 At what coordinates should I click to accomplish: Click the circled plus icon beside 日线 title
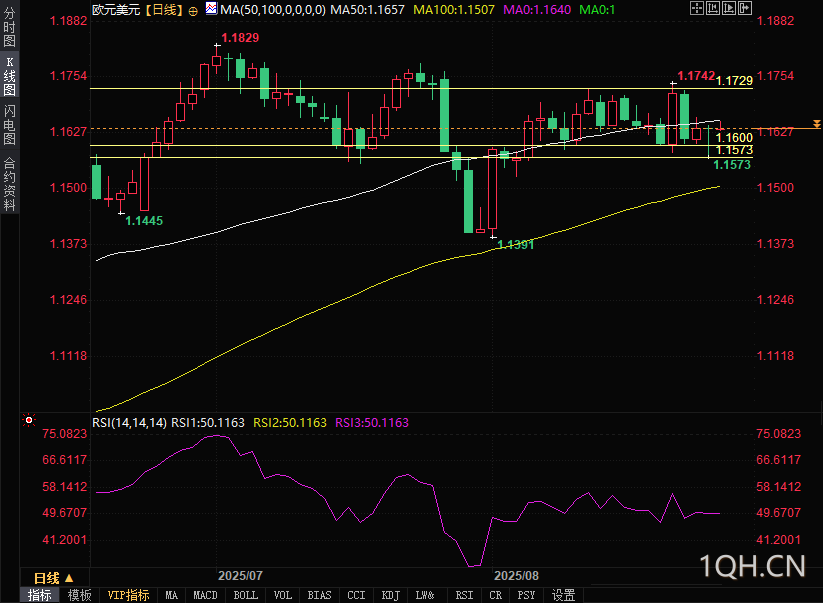click(193, 11)
